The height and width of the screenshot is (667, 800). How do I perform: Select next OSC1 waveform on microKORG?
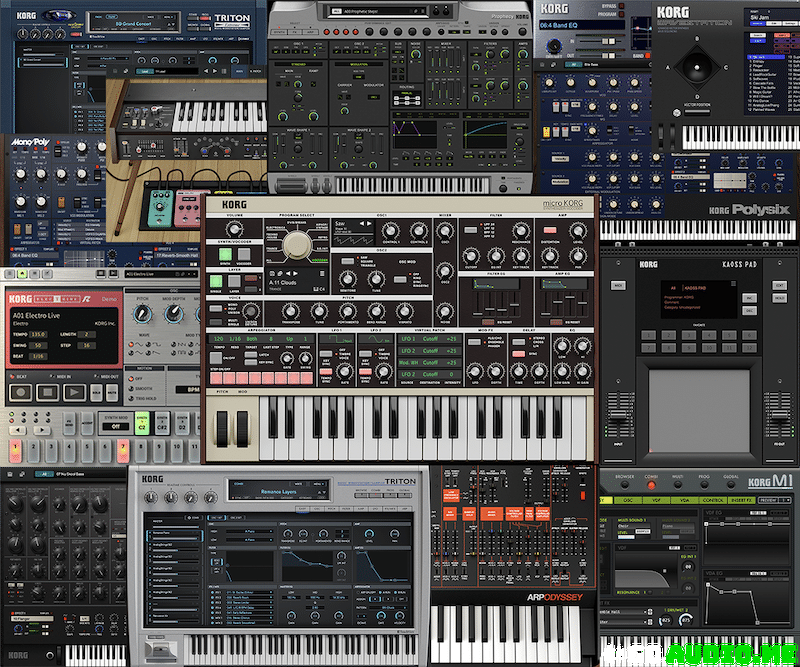(369, 224)
